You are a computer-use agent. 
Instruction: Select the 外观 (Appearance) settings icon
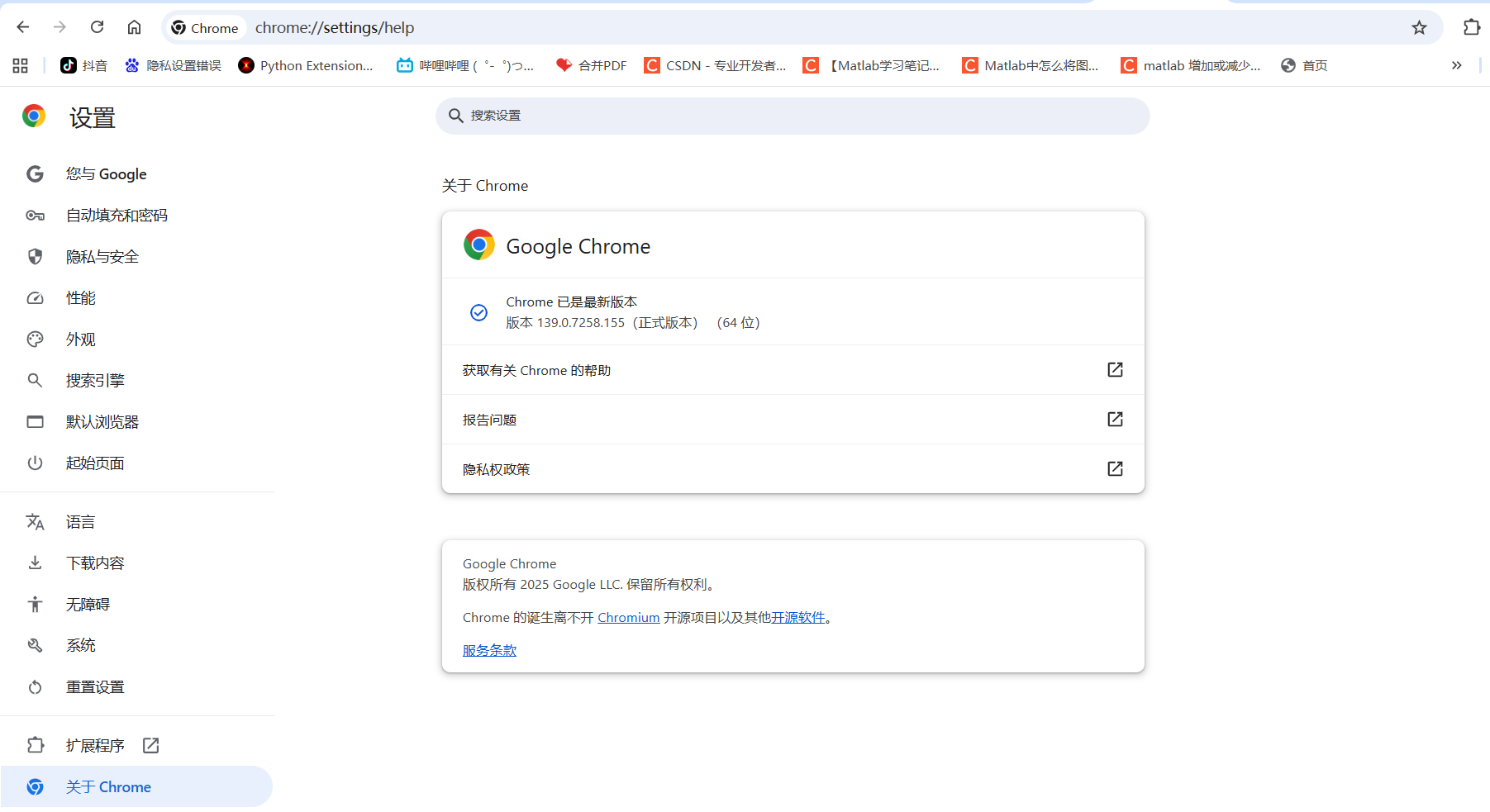click(35, 339)
